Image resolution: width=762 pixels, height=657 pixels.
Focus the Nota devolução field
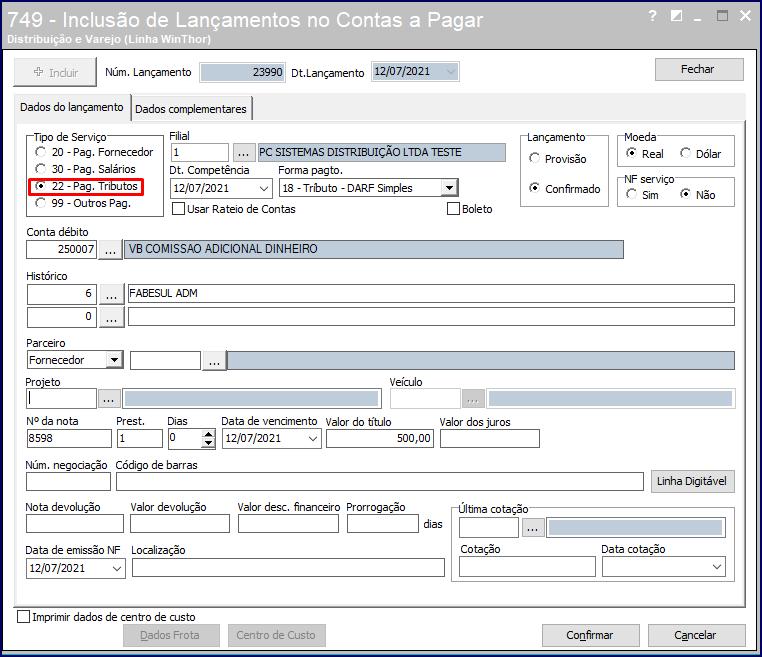coord(75,524)
